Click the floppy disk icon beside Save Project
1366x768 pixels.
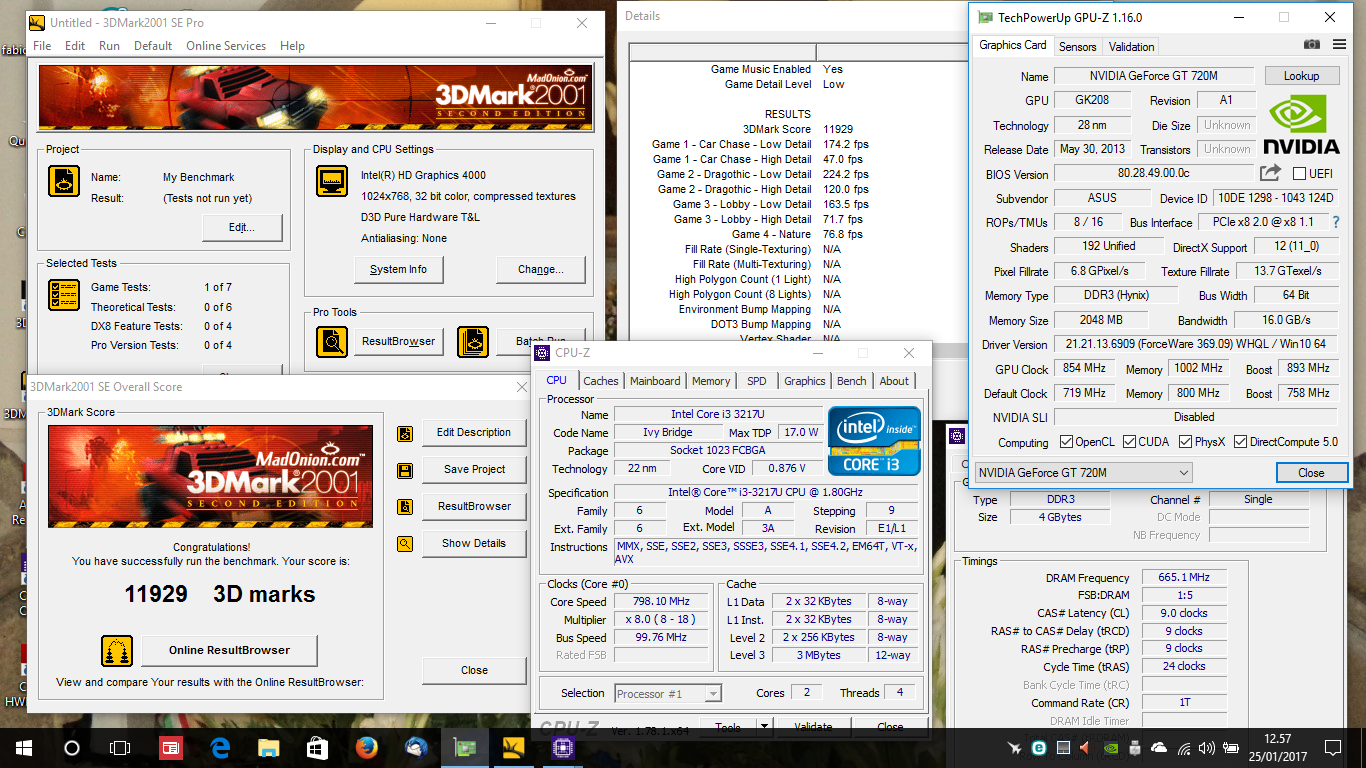pyautogui.click(x=404, y=470)
